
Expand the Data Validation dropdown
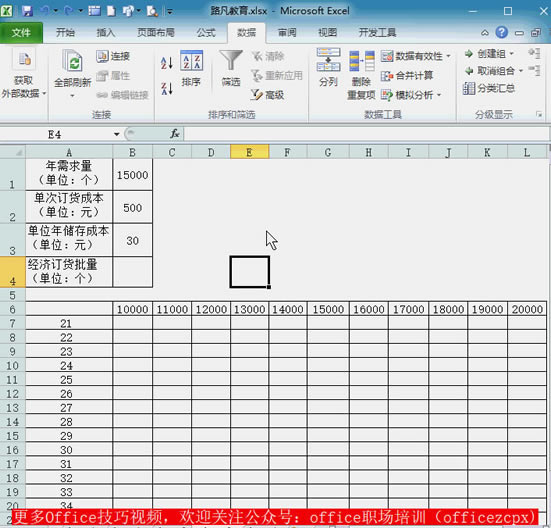[x=448, y=56]
